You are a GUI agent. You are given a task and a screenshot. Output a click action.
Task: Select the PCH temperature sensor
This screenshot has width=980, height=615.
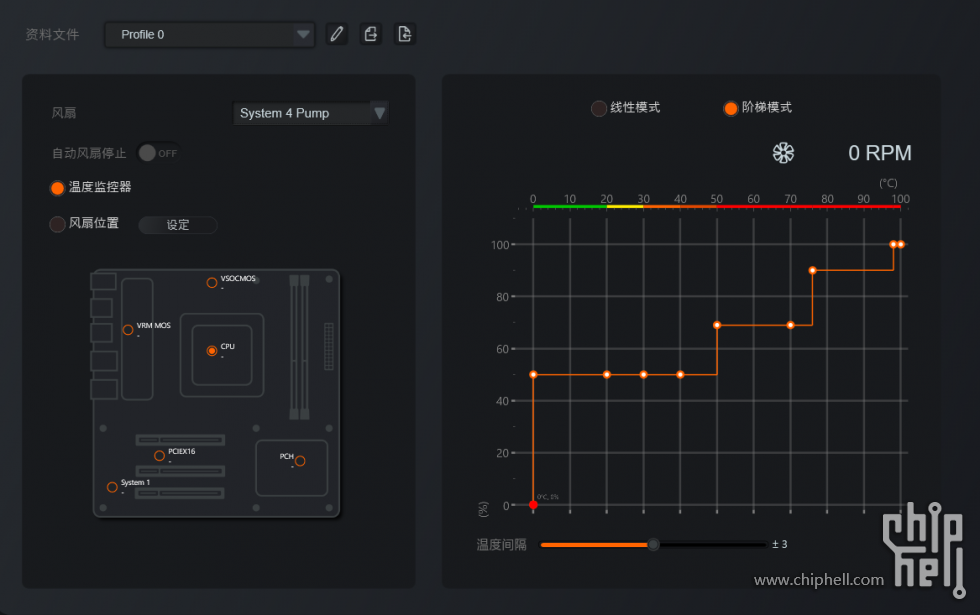(x=300, y=461)
